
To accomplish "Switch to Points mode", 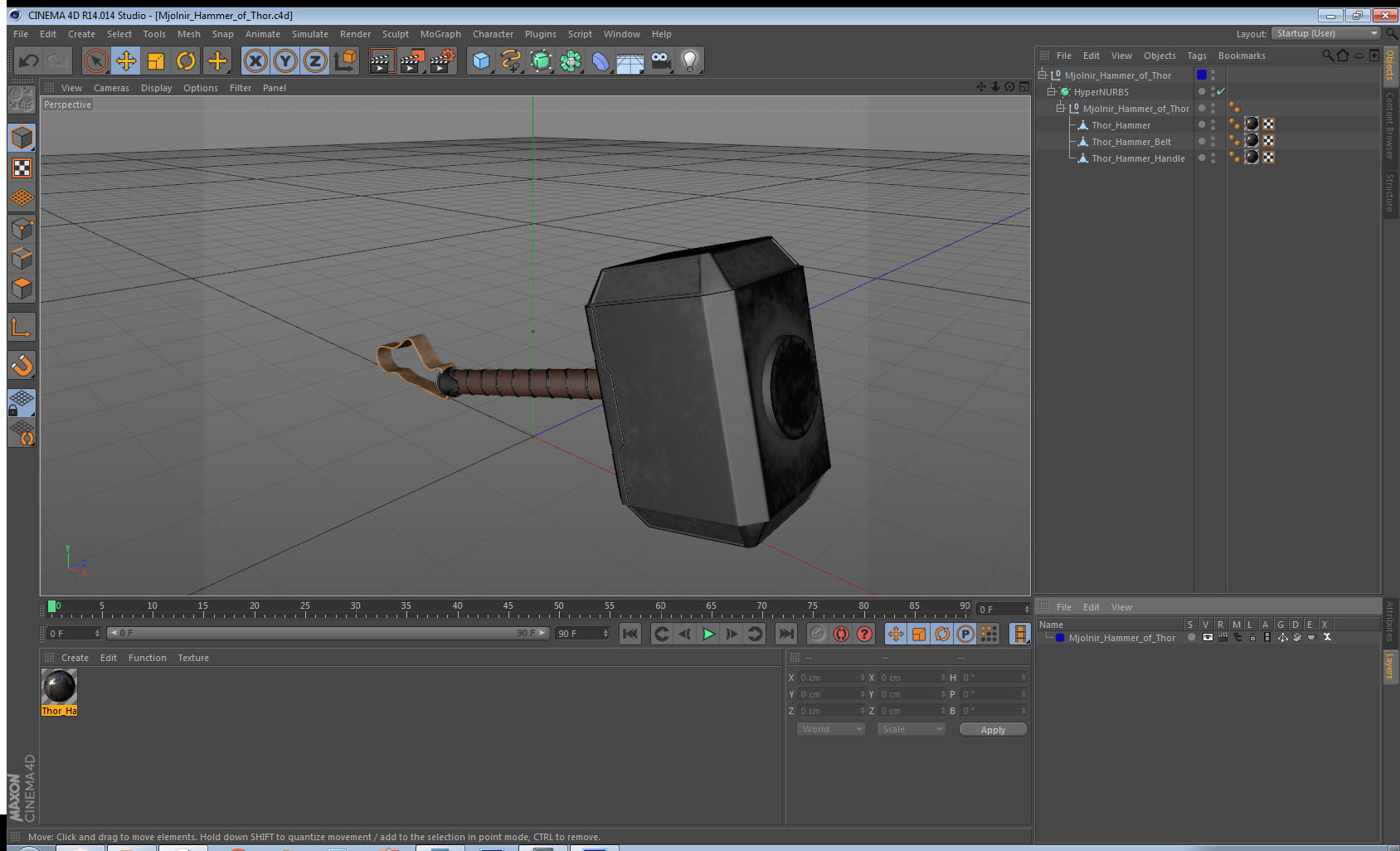I will pyautogui.click(x=22, y=228).
